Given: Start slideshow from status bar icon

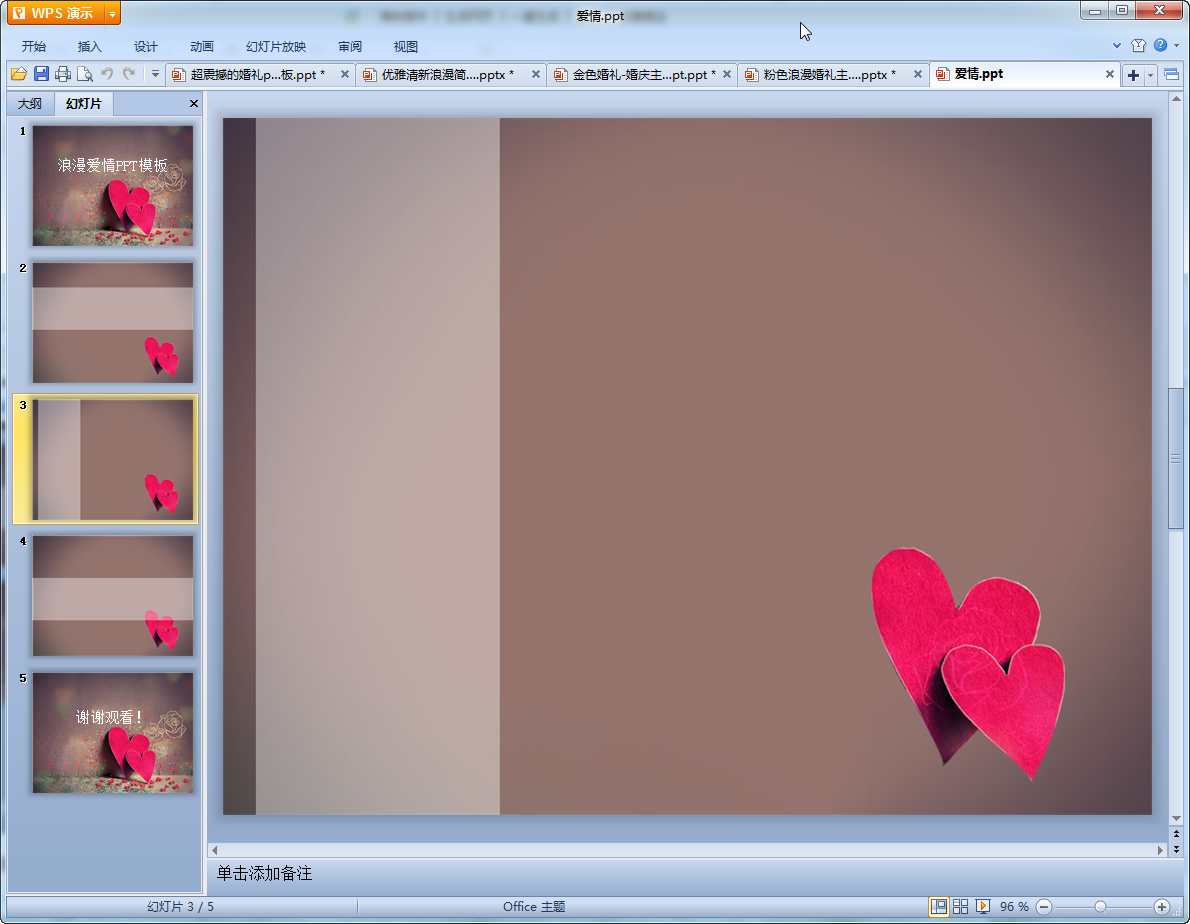Looking at the screenshot, I should (983, 907).
